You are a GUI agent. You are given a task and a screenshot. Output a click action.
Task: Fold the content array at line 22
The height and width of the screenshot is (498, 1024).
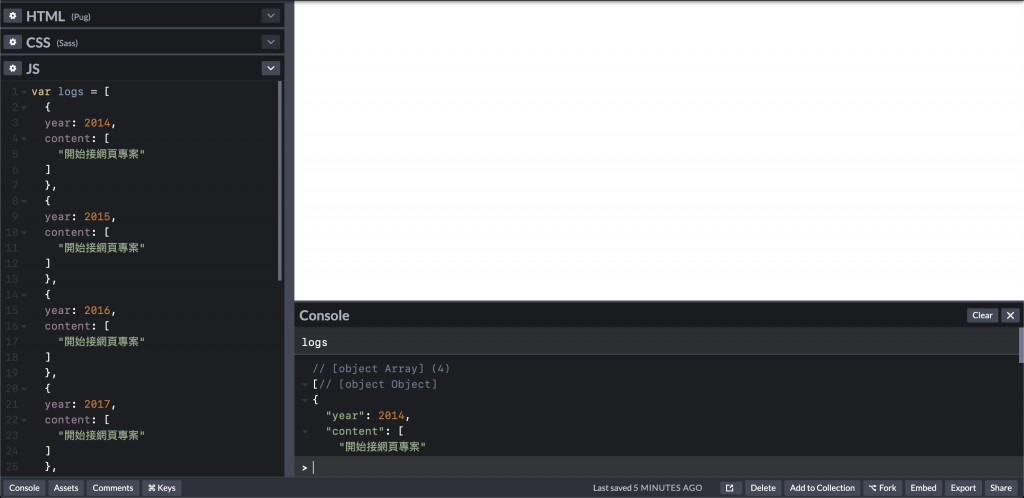tap(24, 420)
